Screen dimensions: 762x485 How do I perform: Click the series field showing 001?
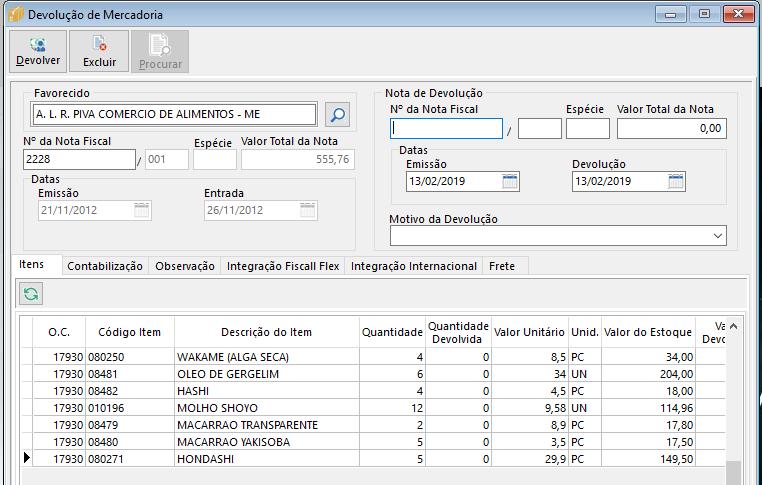coord(167,159)
